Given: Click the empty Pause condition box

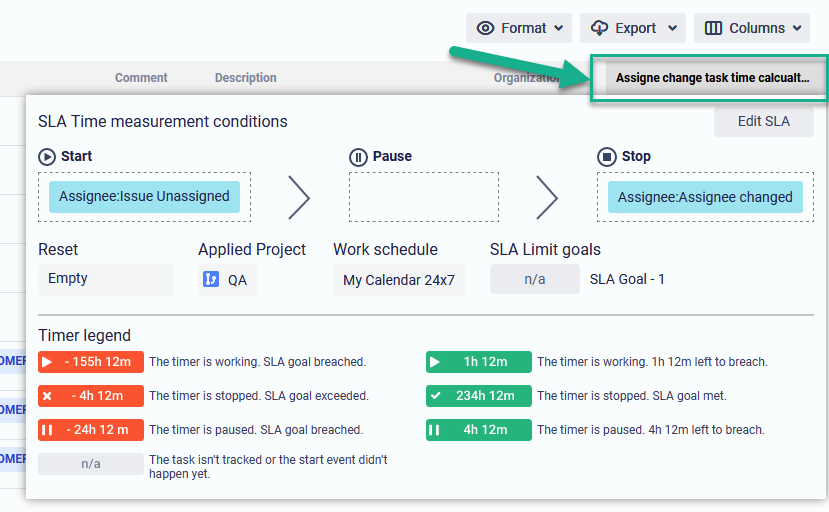Looking at the screenshot, I should pyautogui.click(x=423, y=197).
